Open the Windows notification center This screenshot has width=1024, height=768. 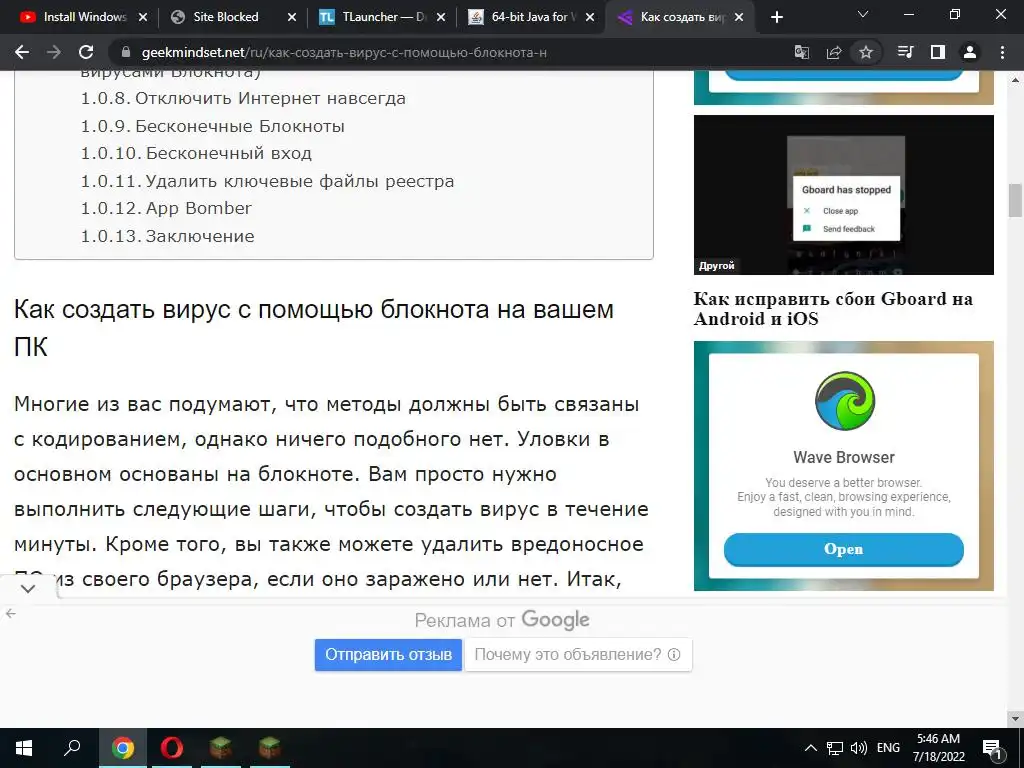pos(993,750)
